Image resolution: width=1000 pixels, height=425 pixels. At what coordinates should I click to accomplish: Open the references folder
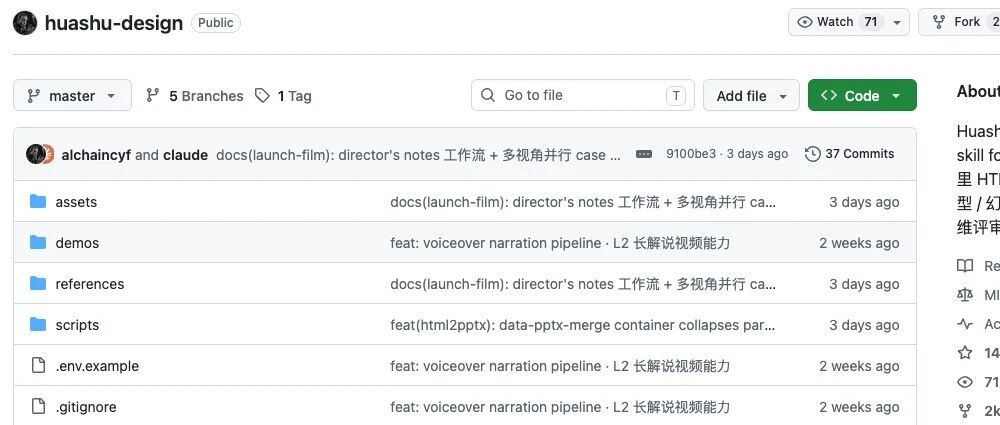90,284
